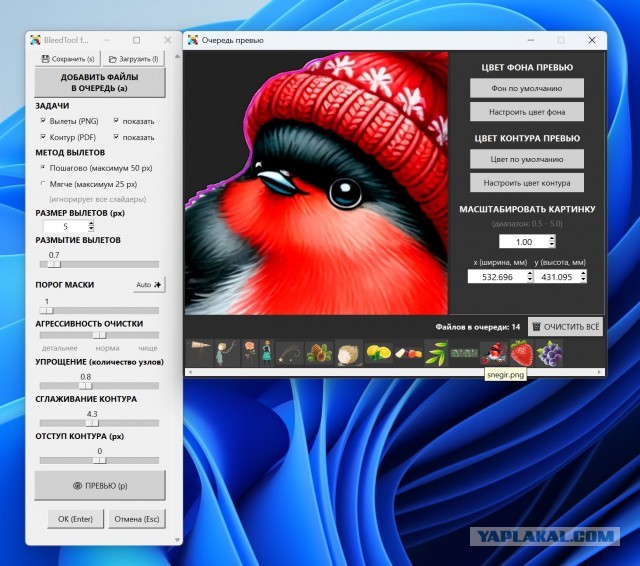
Task: Click the bullfinch preview image
Action: tap(316, 183)
